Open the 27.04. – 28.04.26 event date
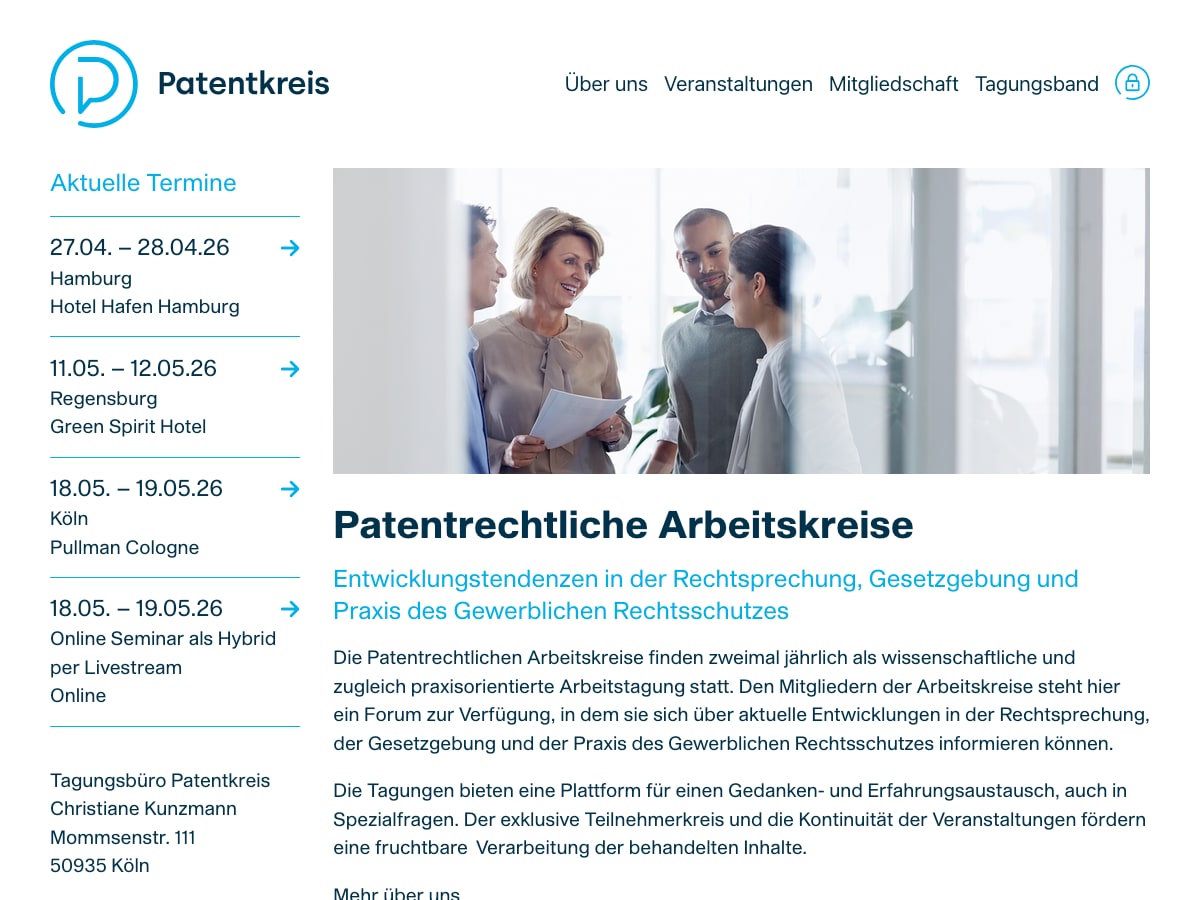Screen dimensions: 1200x900 (x=140, y=248)
